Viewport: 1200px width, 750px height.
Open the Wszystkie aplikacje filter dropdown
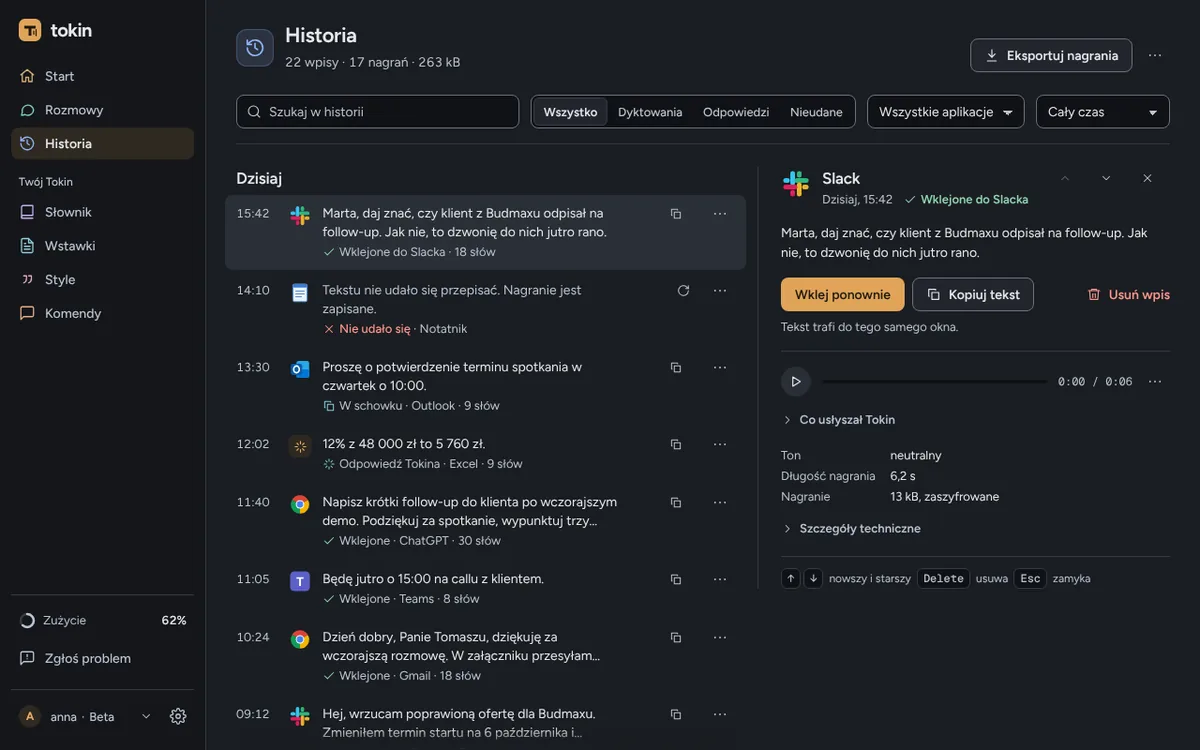[x=946, y=112]
